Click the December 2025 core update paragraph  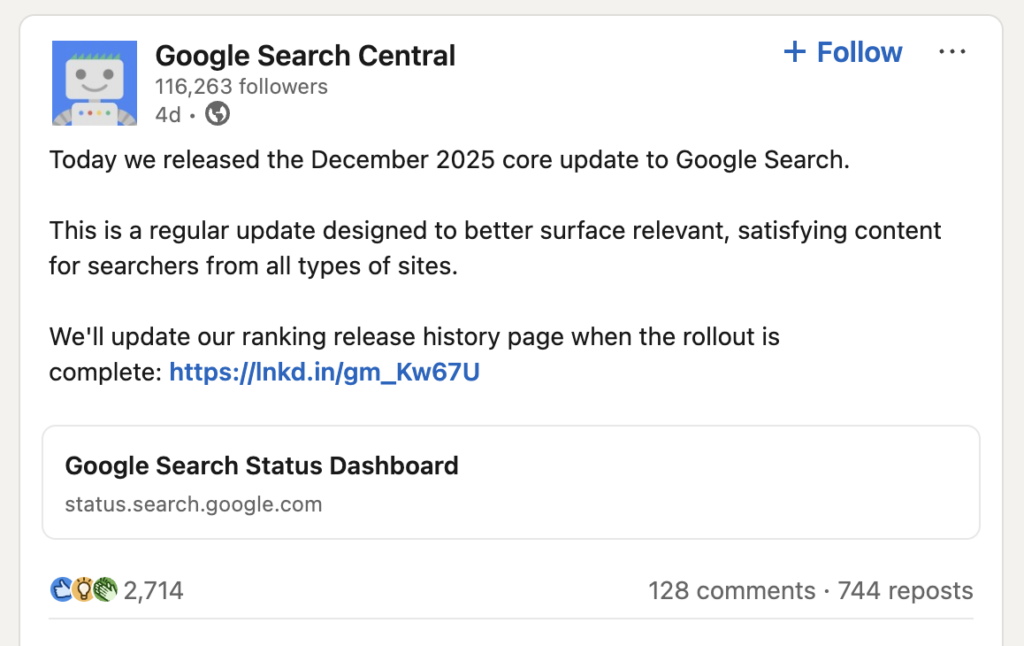(x=451, y=159)
